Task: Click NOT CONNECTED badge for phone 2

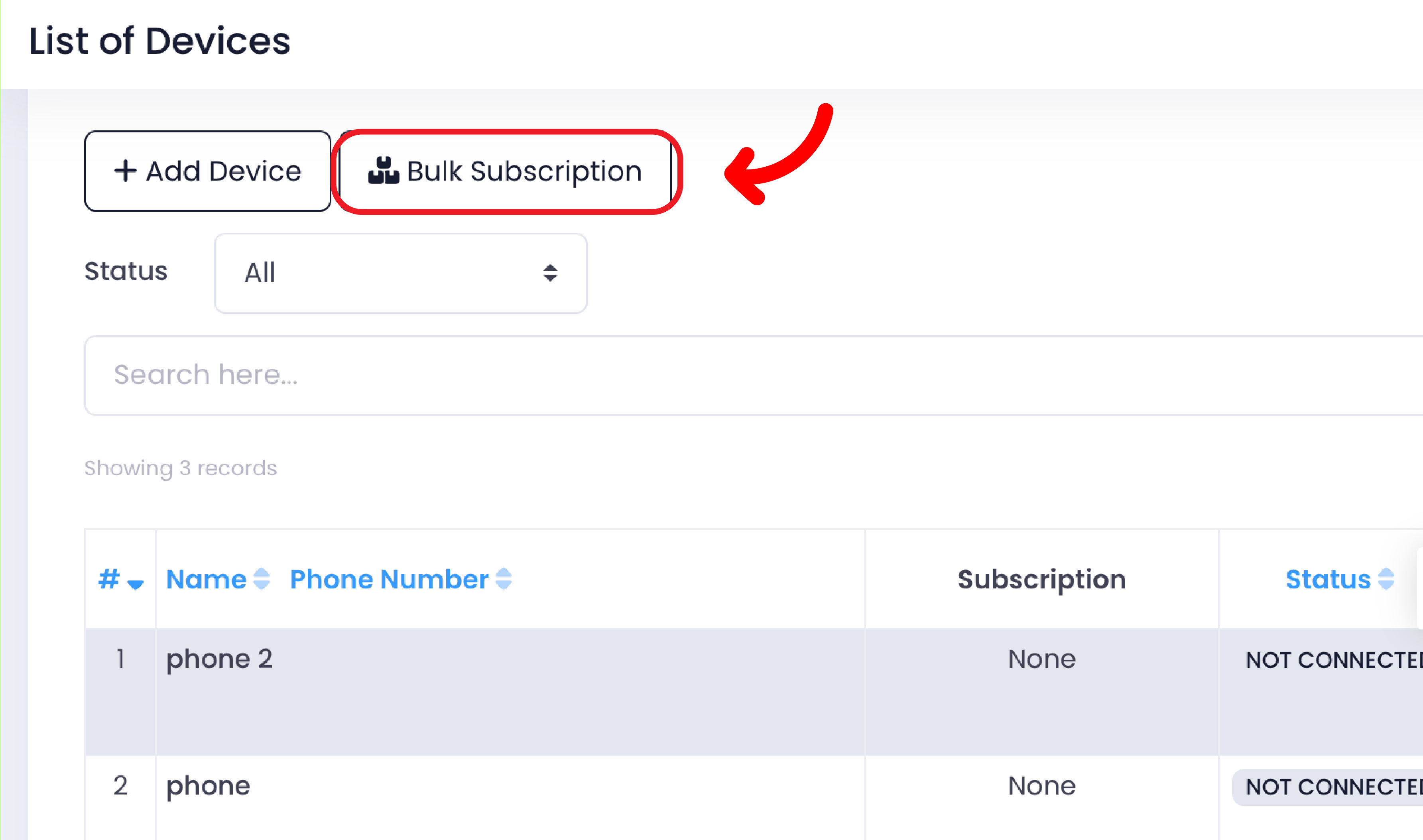Action: (1333, 660)
